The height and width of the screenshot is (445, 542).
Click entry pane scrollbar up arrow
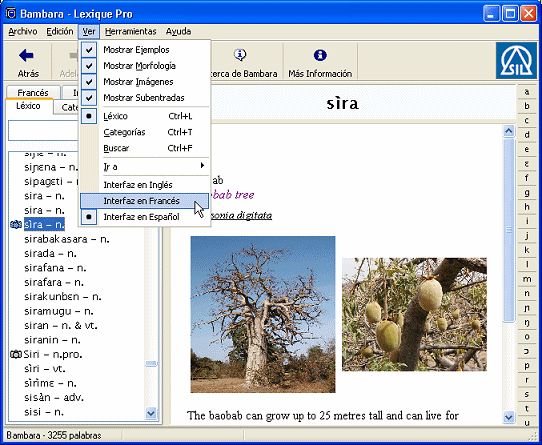coord(508,131)
